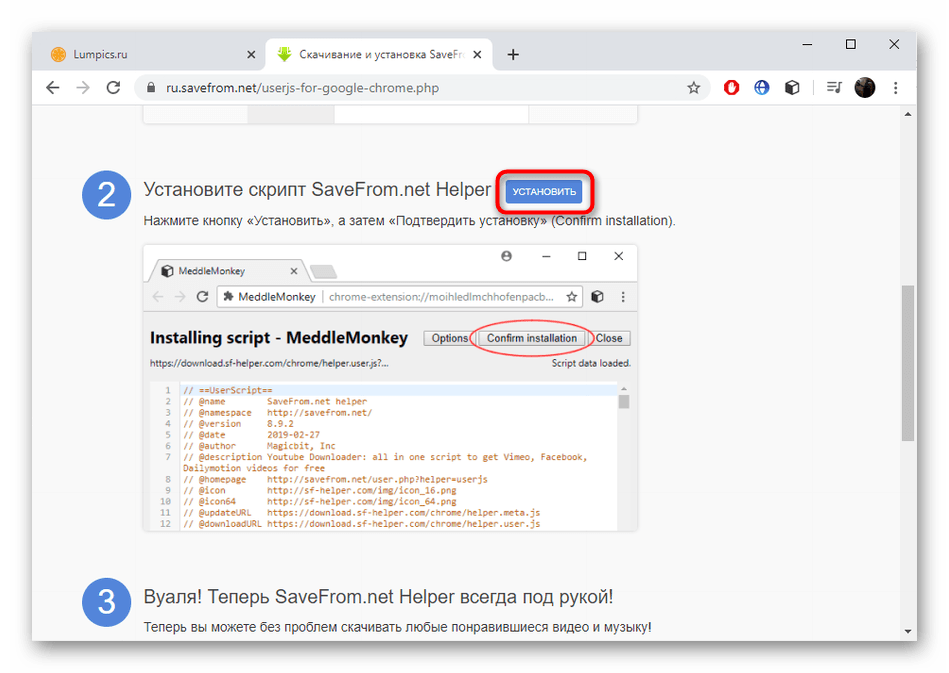Click the blue Установить button
This screenshot has height=673, width=949.
pyautogui.click(x=544, y=191)
